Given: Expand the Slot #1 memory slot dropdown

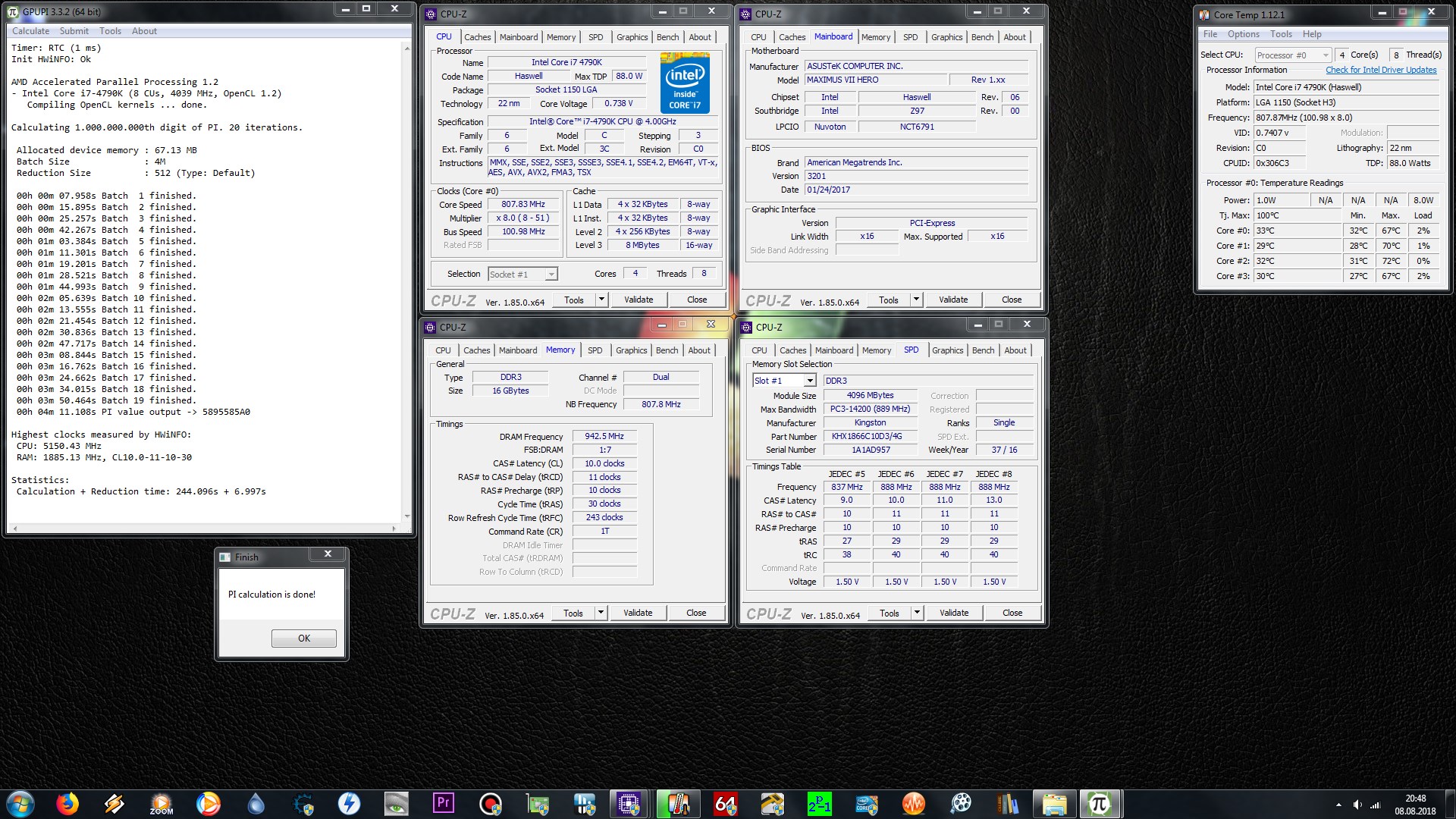Looking at the screenshot, I should point(810,381).
